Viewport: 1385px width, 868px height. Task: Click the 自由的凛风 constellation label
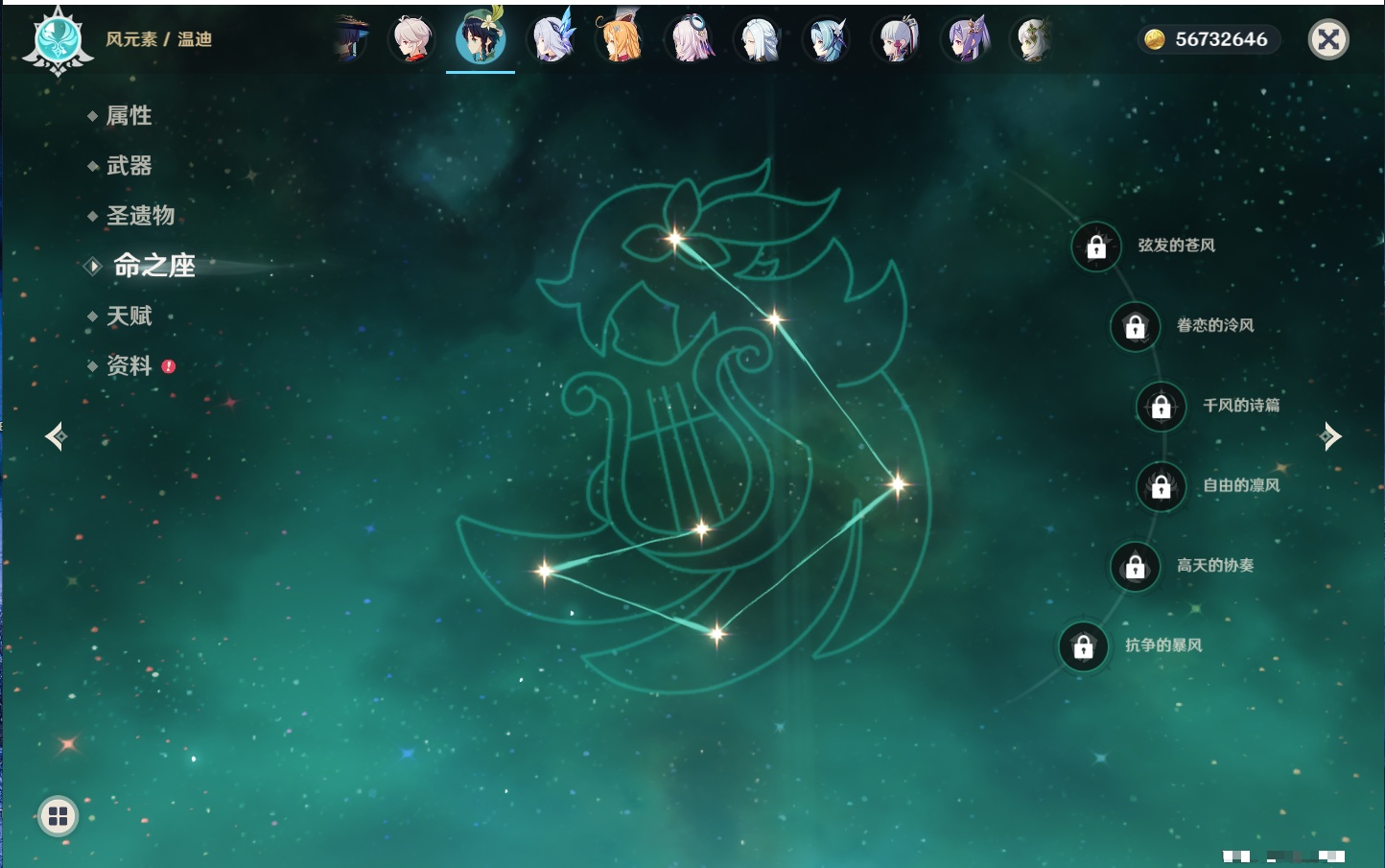pyautogui.click(x=1241, y=485)
